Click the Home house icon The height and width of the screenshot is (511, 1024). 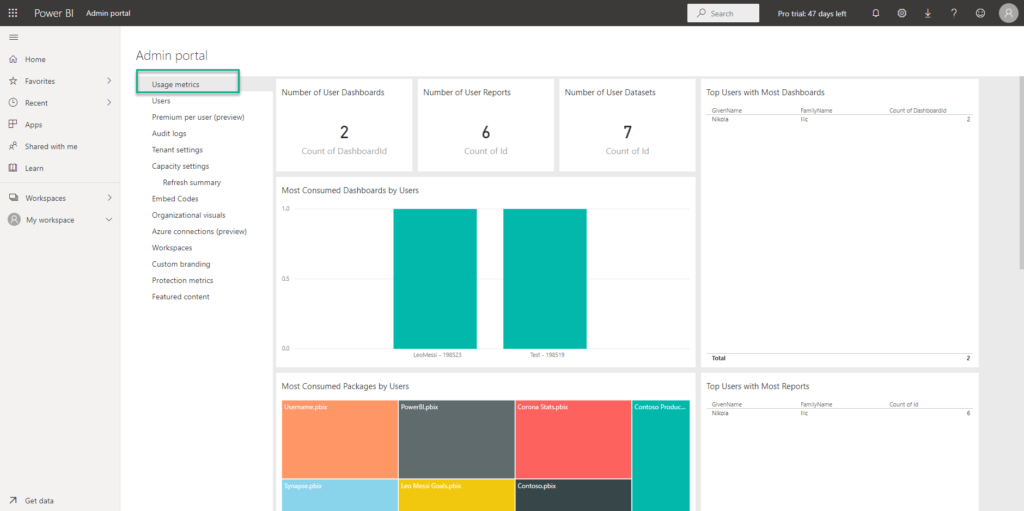point(13,59)
